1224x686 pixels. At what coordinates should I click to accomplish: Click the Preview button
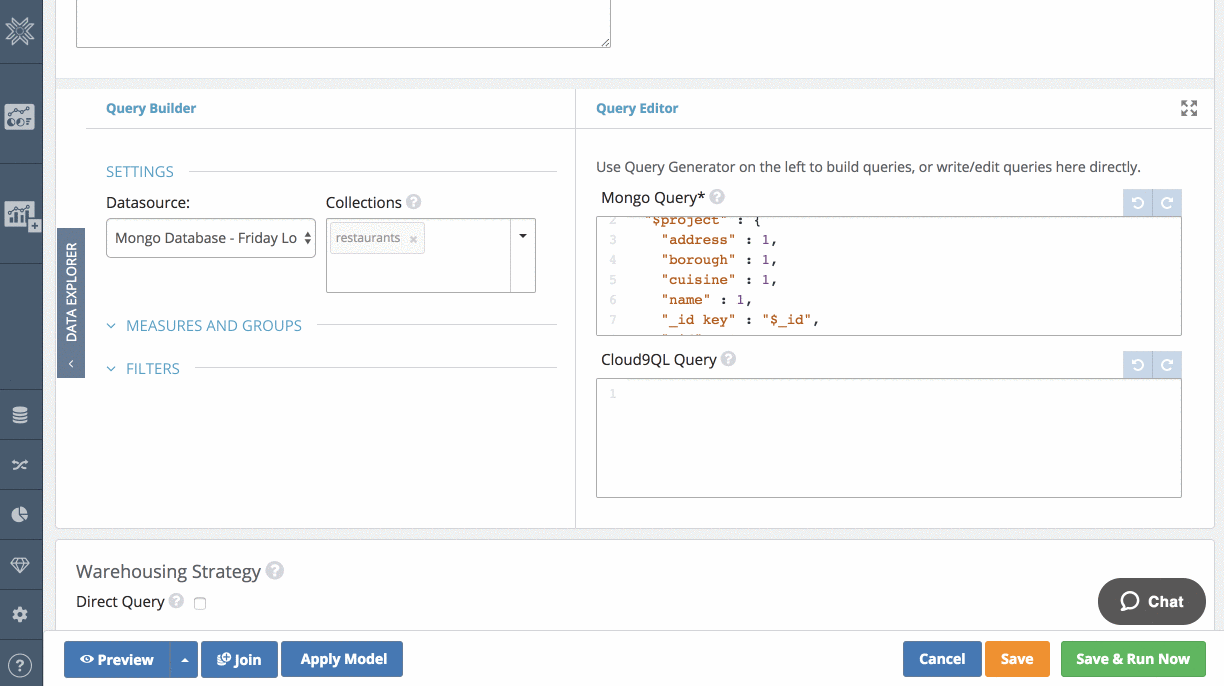tap(117, 660)
